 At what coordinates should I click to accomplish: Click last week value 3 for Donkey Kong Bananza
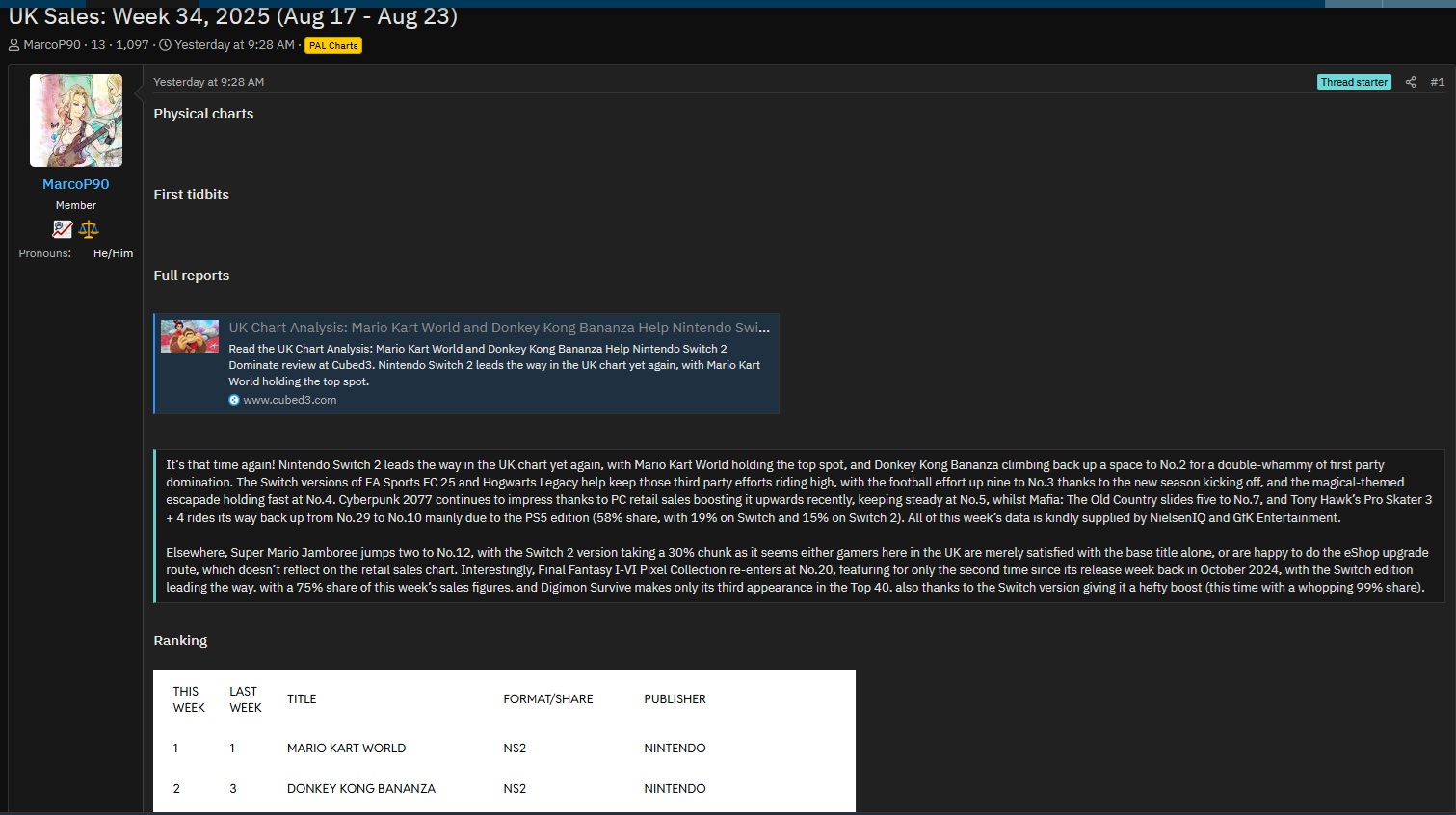[x=233, y=789]
